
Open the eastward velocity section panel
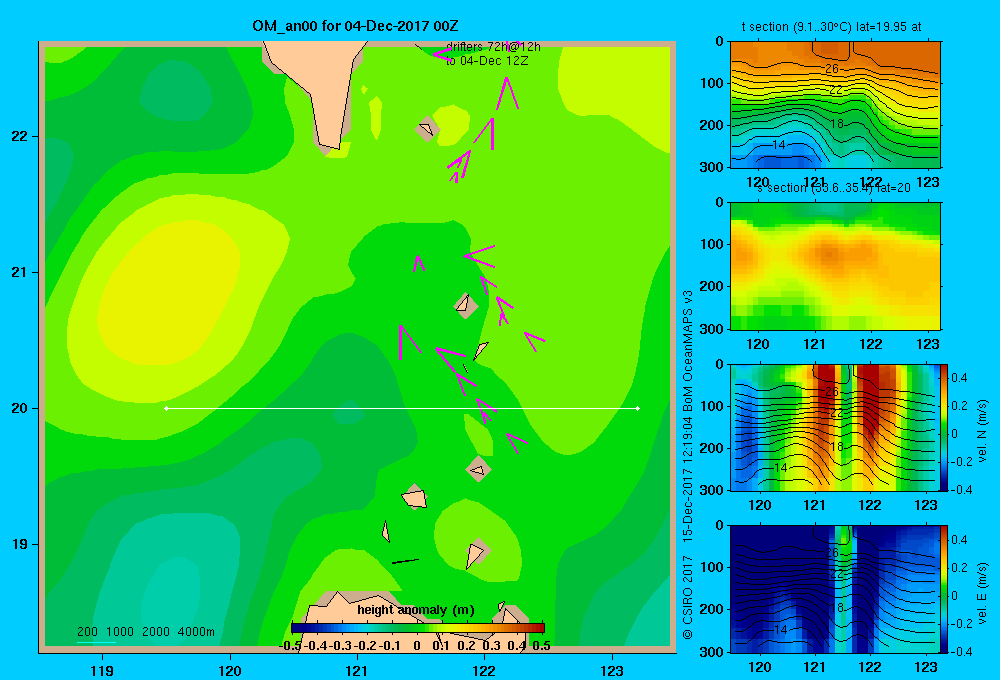tap(835, 589)
